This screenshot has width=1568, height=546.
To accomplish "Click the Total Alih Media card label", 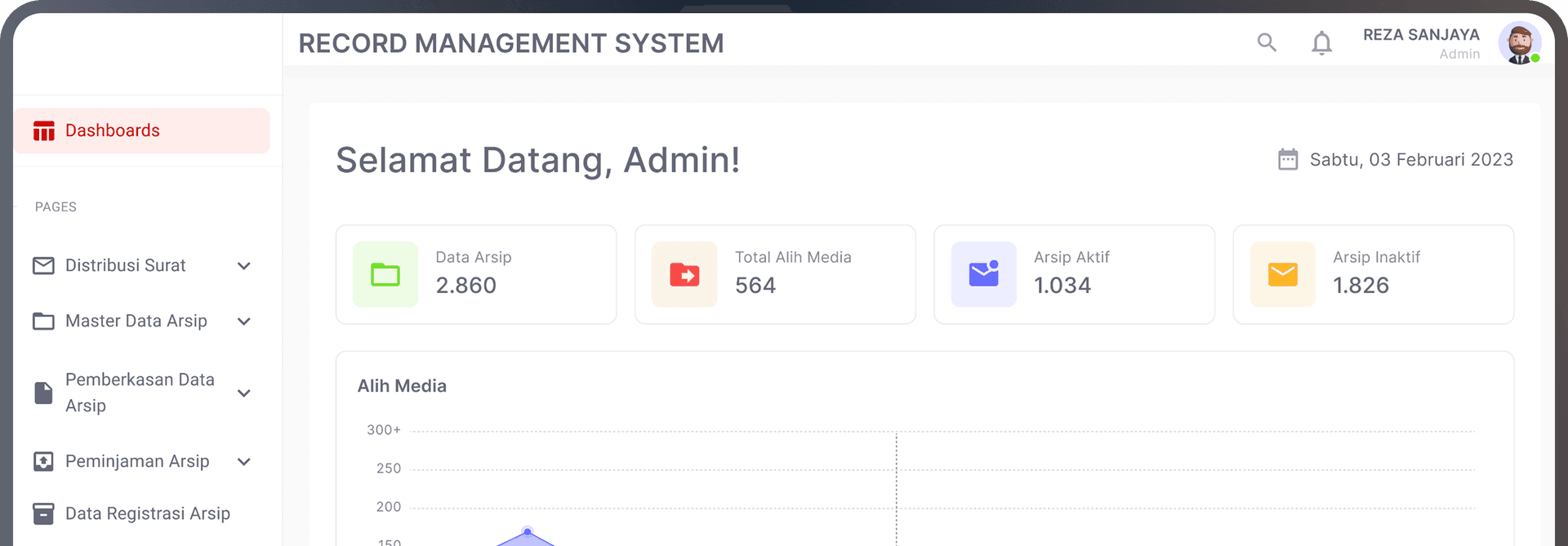I will click(793, 257).
